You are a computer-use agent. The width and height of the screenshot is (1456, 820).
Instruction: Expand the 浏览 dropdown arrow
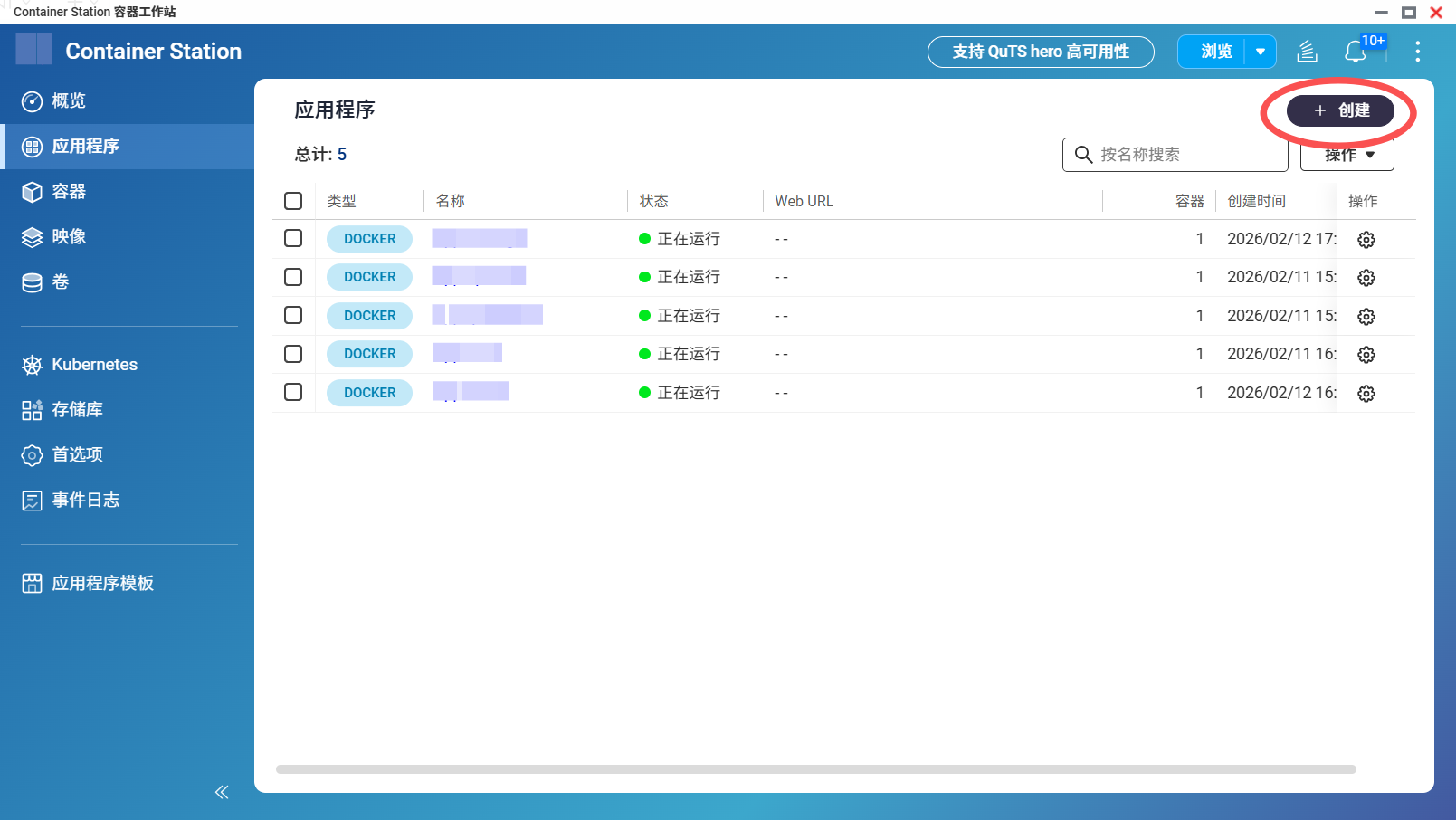coord(1260,52)
